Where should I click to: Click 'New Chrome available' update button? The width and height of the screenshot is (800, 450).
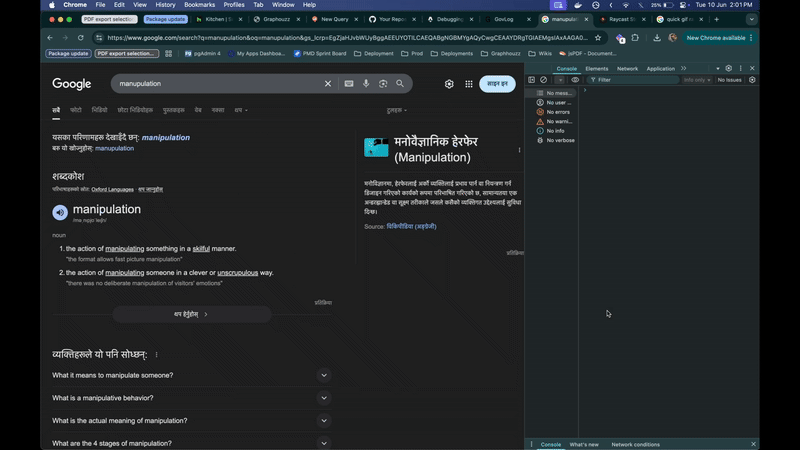coord(719,38)
